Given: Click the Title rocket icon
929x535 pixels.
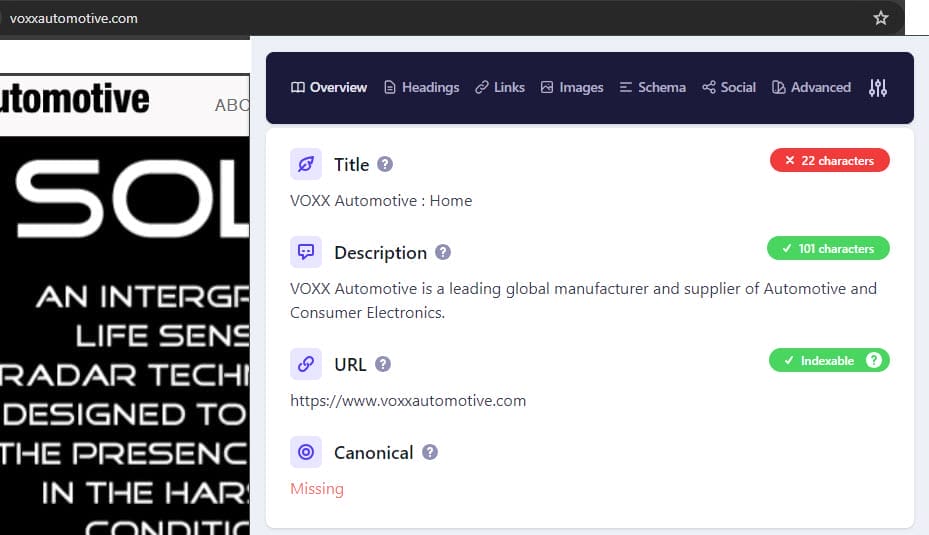Looking at the screenshot, I should tap(306, 164).
